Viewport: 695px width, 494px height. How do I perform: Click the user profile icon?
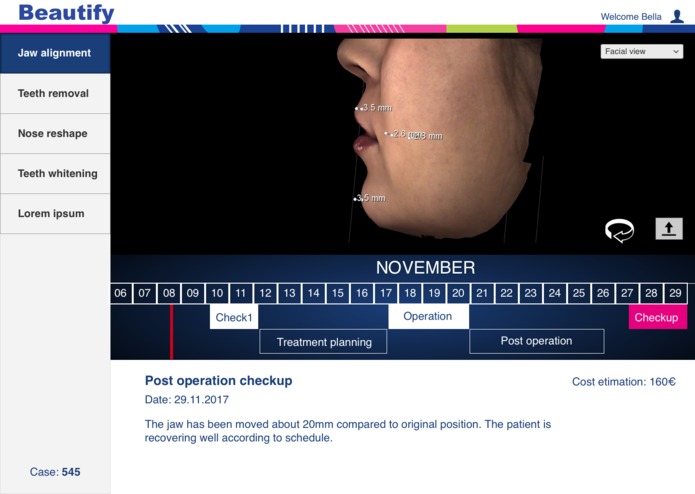(677, 16)
